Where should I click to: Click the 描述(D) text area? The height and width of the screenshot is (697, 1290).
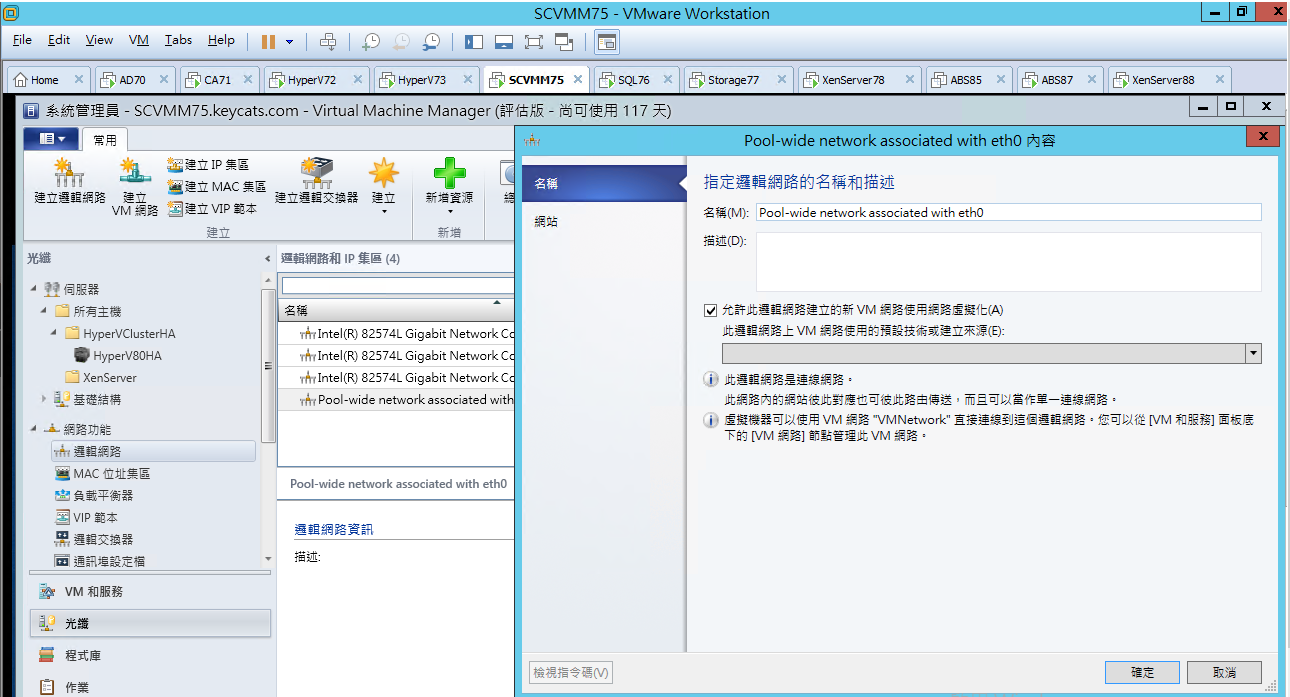1009,261
